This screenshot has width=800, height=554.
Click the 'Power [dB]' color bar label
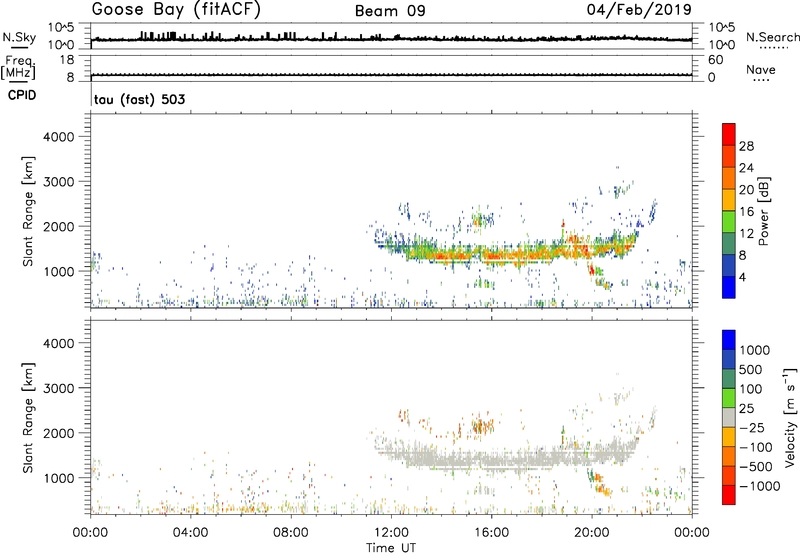coord(764,211)
